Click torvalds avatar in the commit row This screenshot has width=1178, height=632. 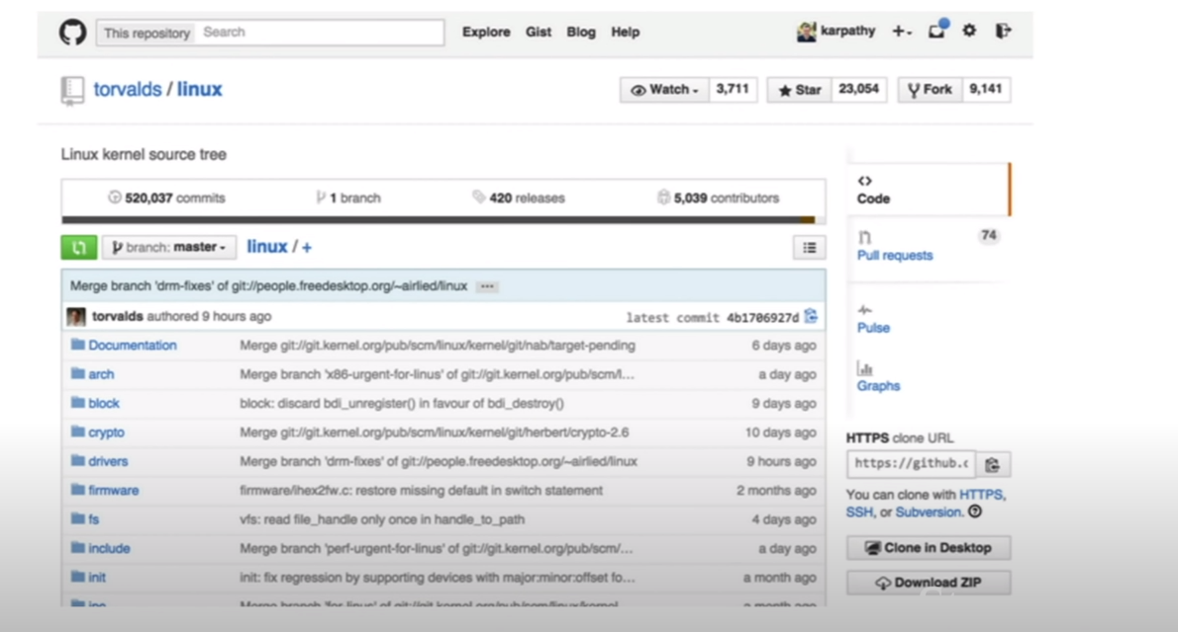[x=76, y=316]
